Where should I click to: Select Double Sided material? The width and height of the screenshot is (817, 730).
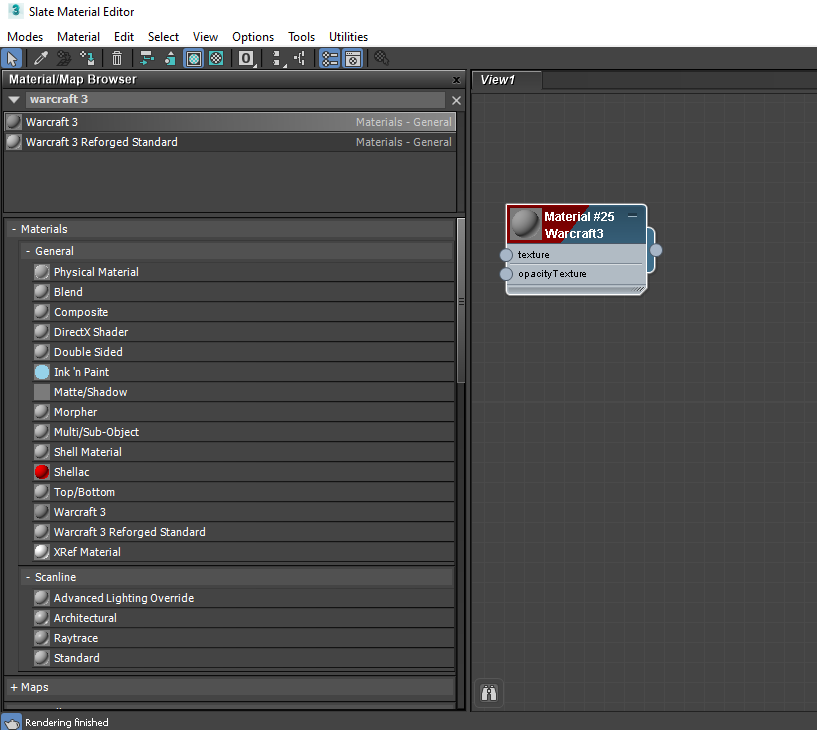243,352
